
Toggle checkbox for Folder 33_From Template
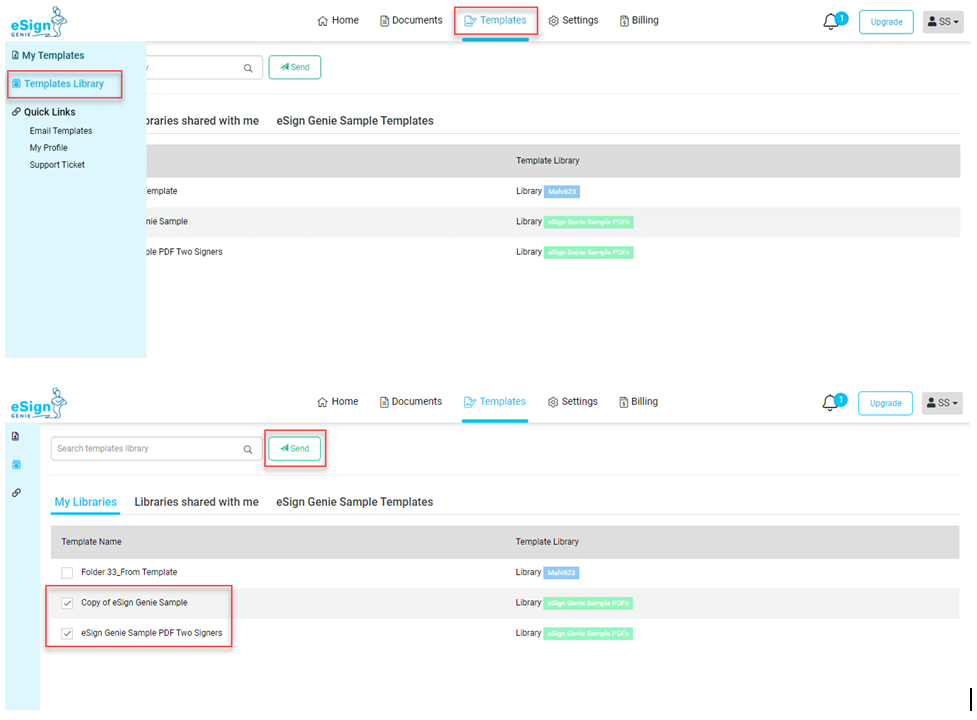pos(67,572)
